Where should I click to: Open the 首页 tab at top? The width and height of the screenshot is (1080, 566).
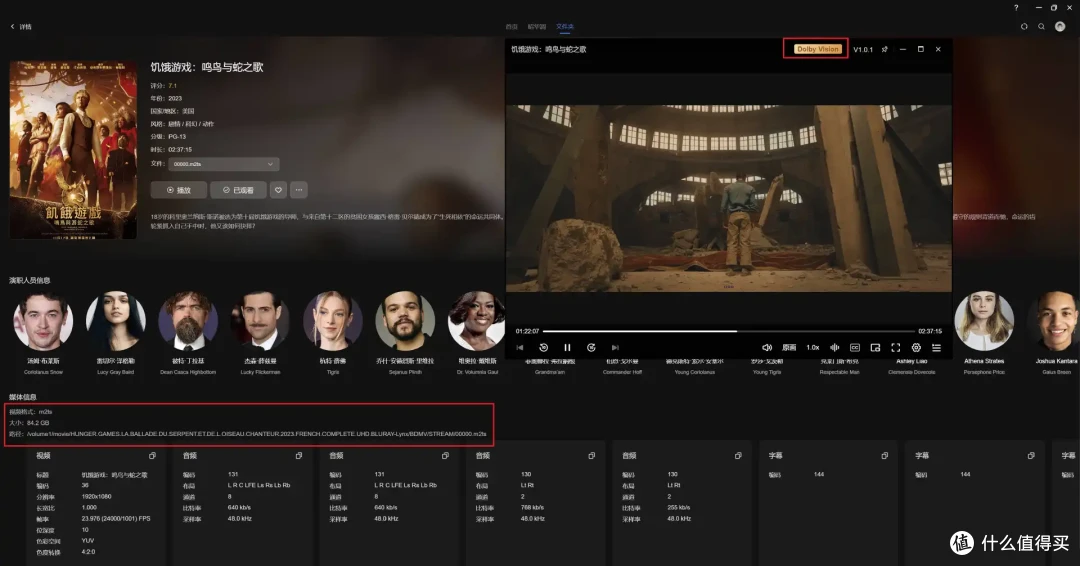point(511,27)
